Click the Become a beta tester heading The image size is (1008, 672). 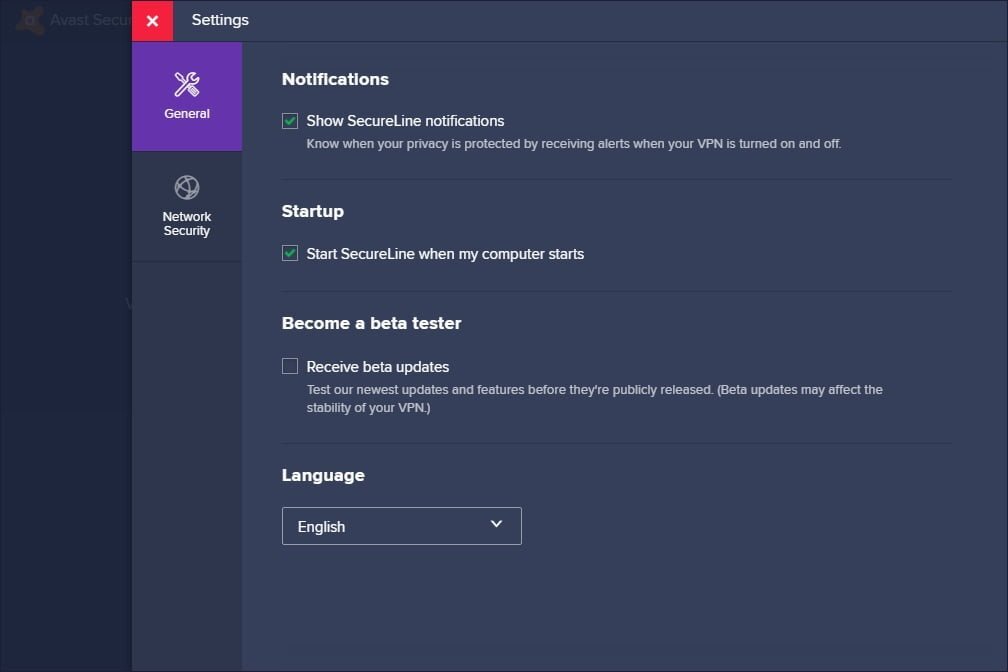tap(372, 323)
